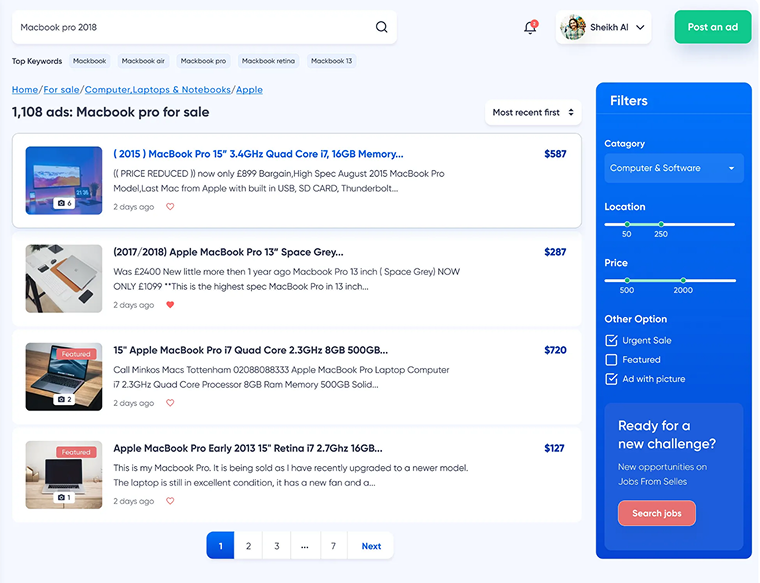Image resolution: width=760 pixels, height=583 pixels.
Task: Open Apple MacBook Pro Early 2013 title
Action: coord(248,448)
